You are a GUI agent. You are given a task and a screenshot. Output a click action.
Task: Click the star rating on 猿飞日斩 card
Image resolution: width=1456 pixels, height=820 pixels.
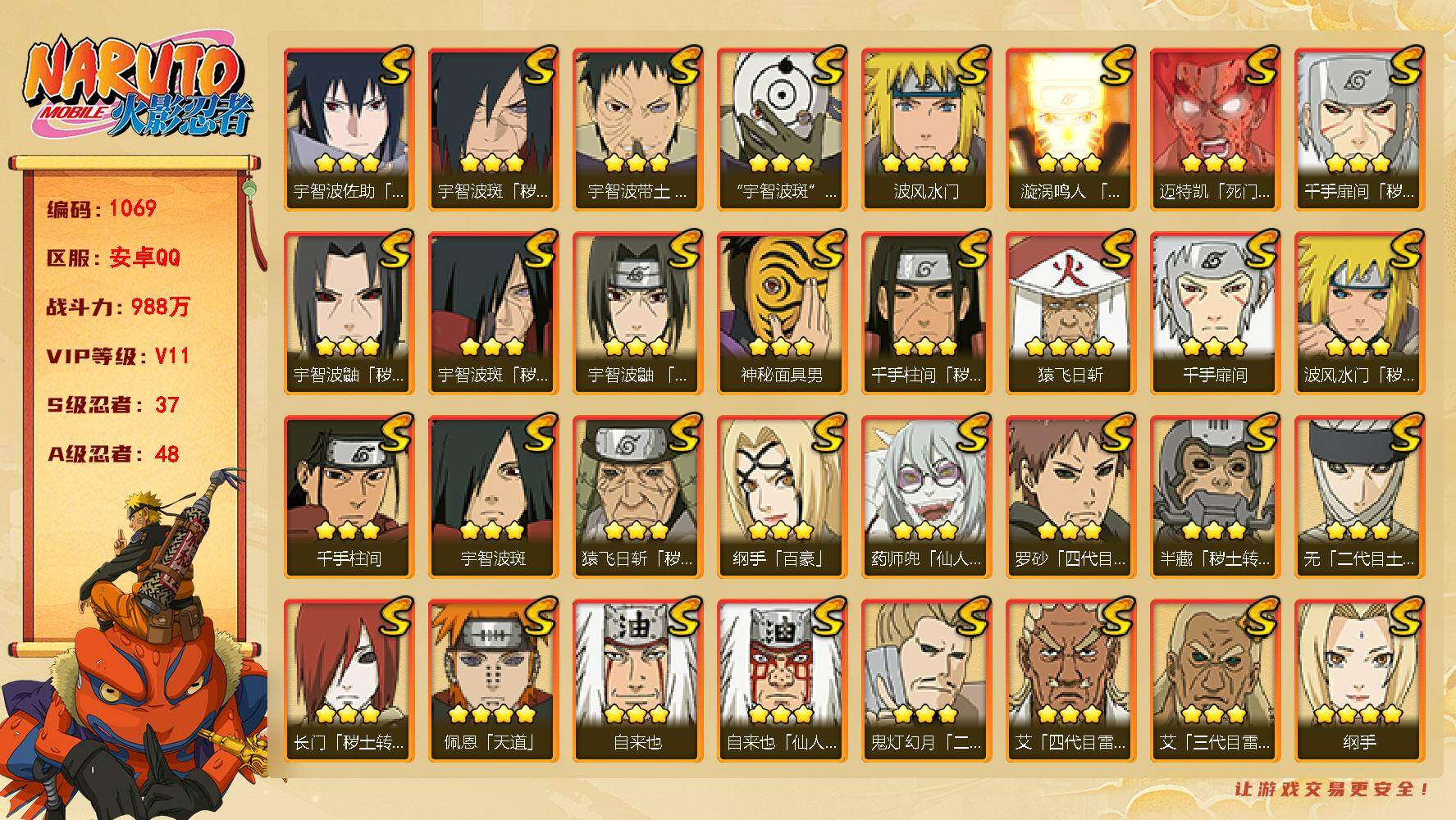coord(1070,348)
